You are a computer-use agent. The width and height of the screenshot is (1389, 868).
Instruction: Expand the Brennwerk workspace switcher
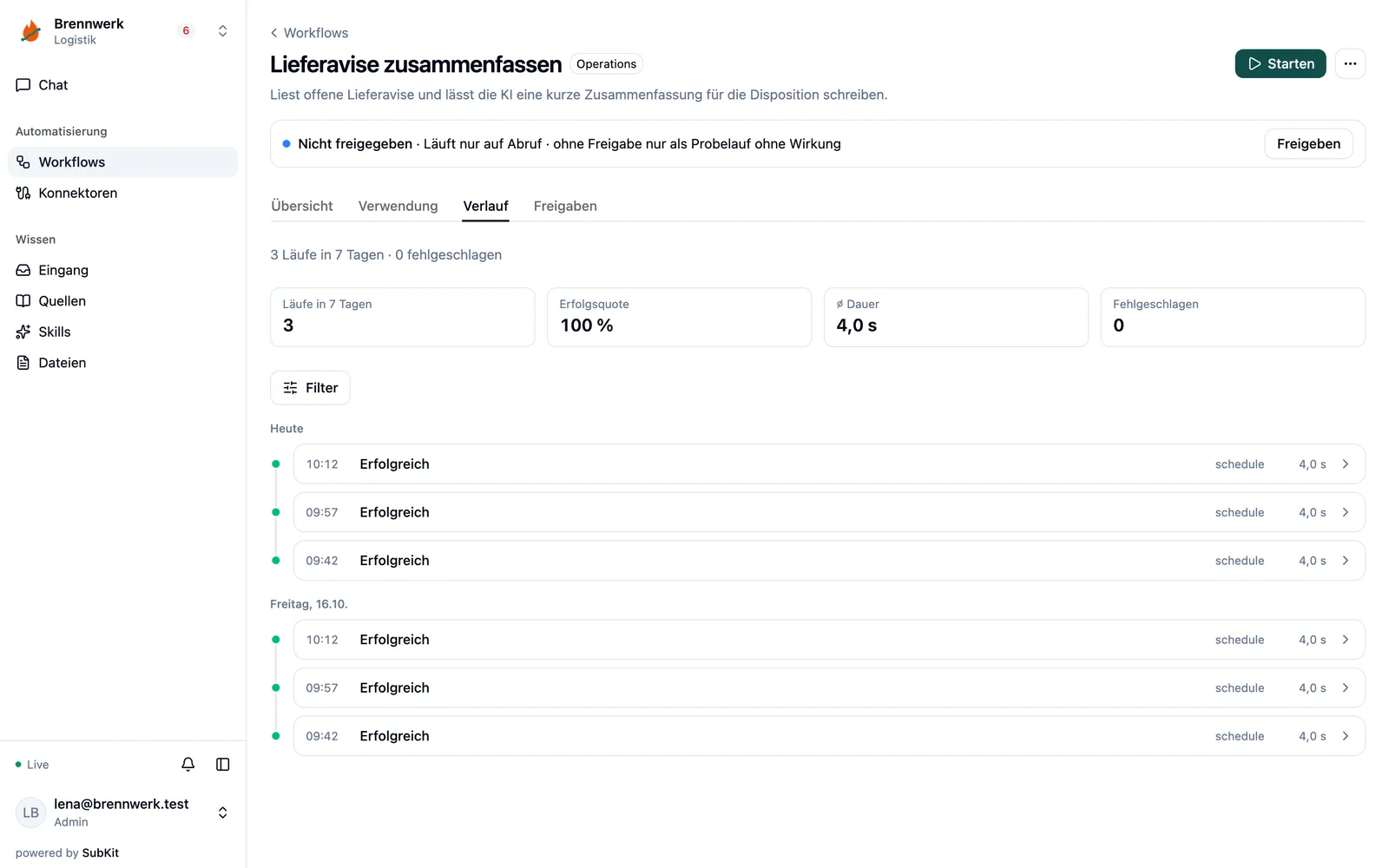pyautogui.click(x=223, y=31)
